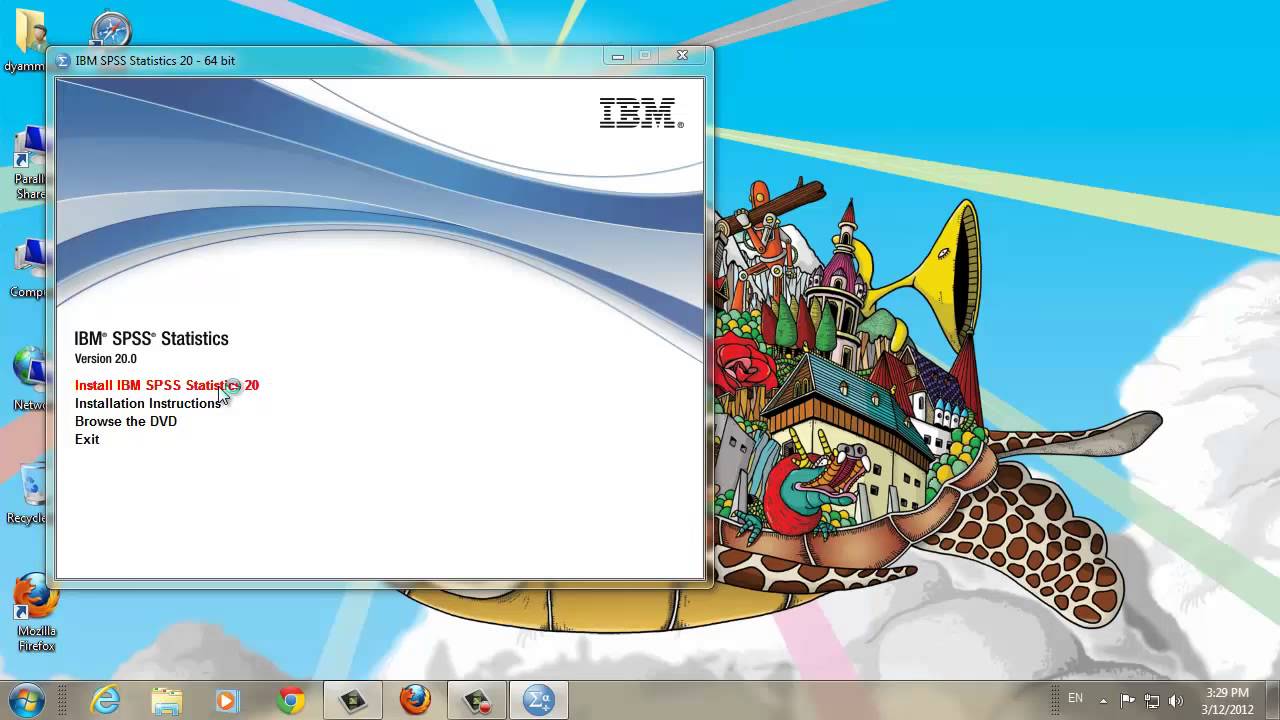Launch Firefox from the taskbar
Screen dimensions: 1280x720
point(415,700)
